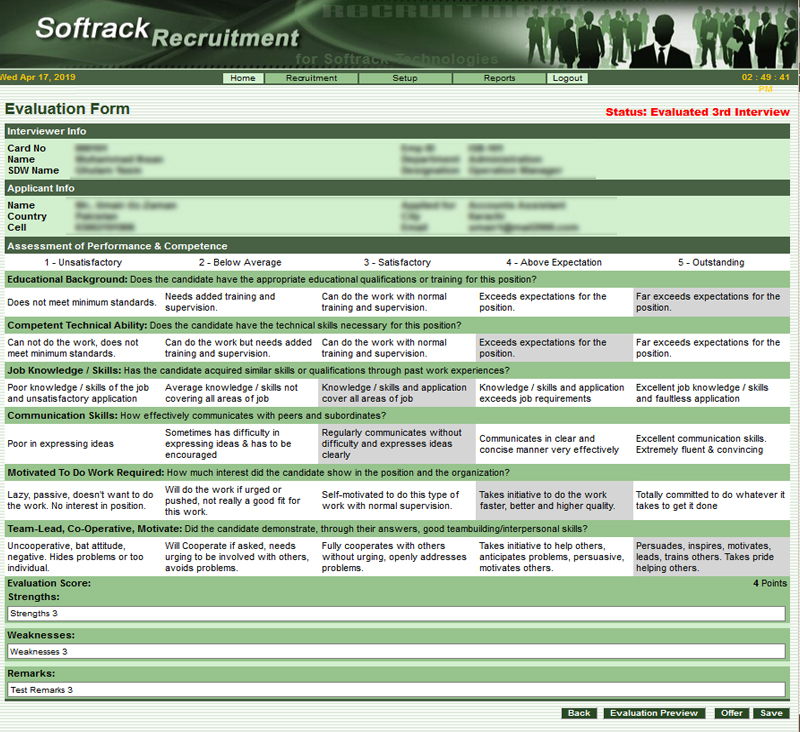800x732 pixels.
Task: Select 'Persuades, inspires, motivates, leads' rating
Action: point(710,556)
